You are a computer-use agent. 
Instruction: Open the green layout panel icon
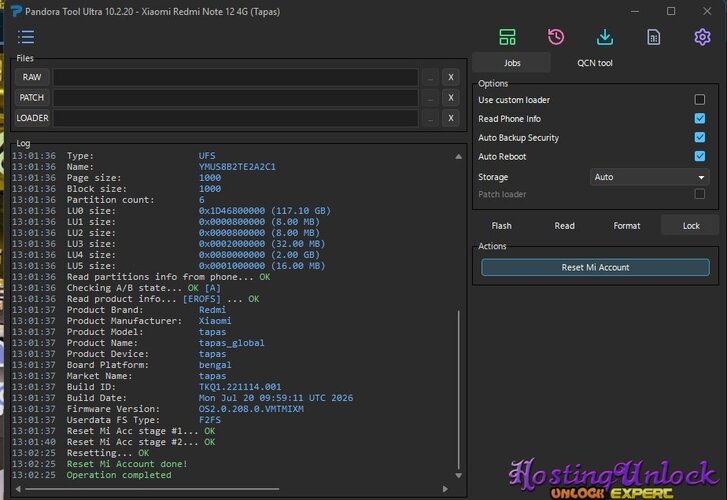click(x=507, y=37)
